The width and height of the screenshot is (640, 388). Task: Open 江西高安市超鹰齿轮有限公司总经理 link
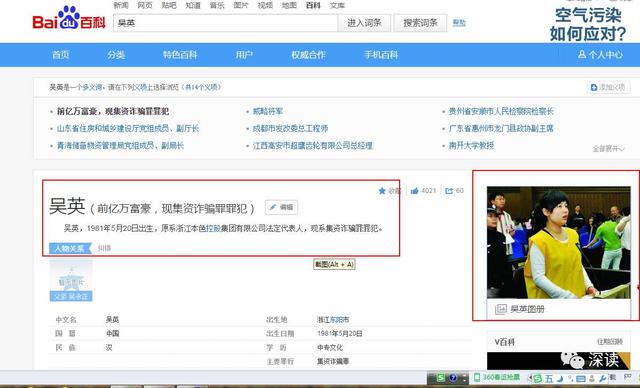click(x=313, y=145)
